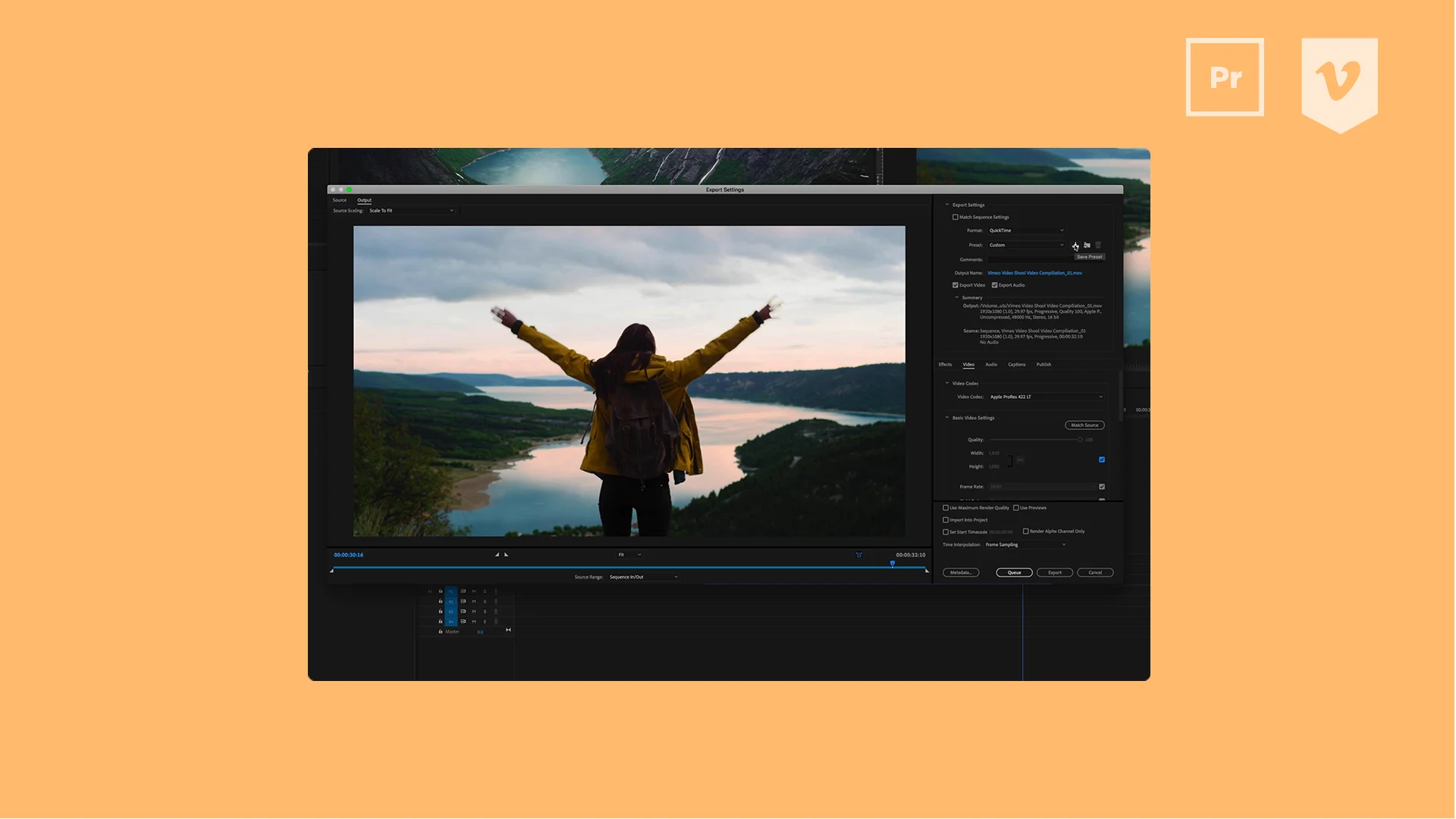This screenshot has height=819, width=1456.
Task: Switch to the Captions tab
Action: tap(1017, 365)
